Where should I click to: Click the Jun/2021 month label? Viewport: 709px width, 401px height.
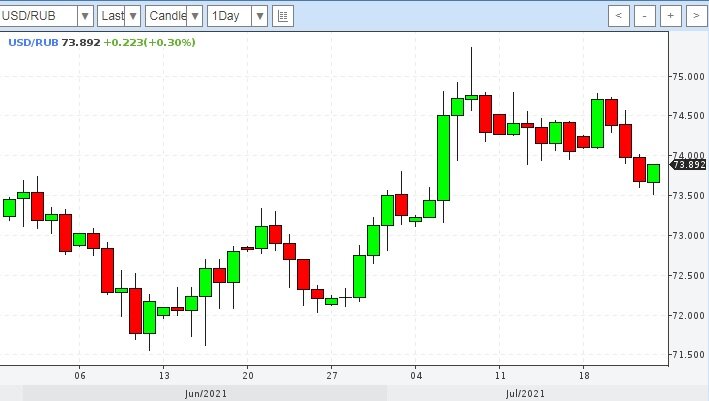206,394
